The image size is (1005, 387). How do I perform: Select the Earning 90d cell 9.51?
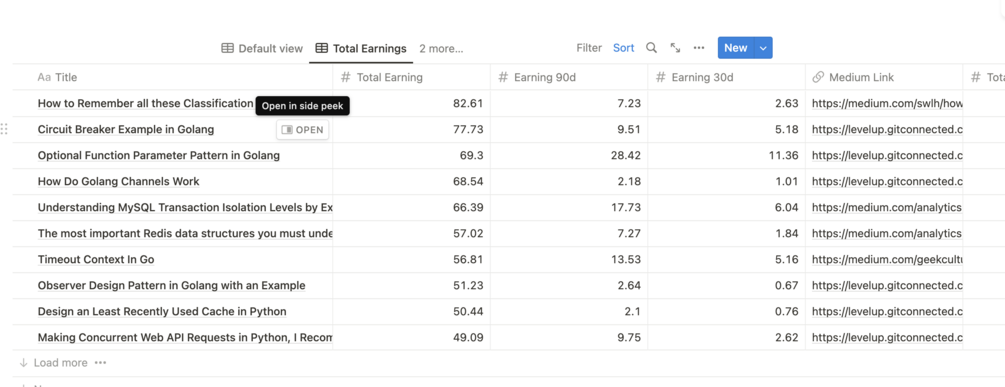click(569, 129)
